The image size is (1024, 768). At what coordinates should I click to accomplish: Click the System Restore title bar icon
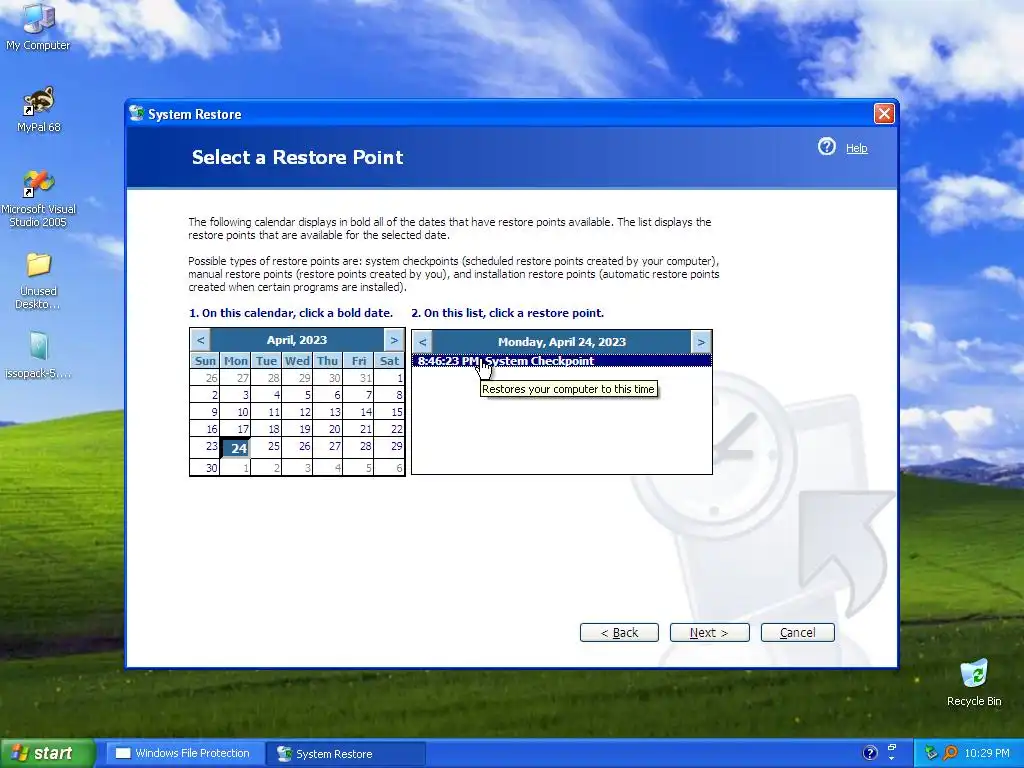[136, 114]
